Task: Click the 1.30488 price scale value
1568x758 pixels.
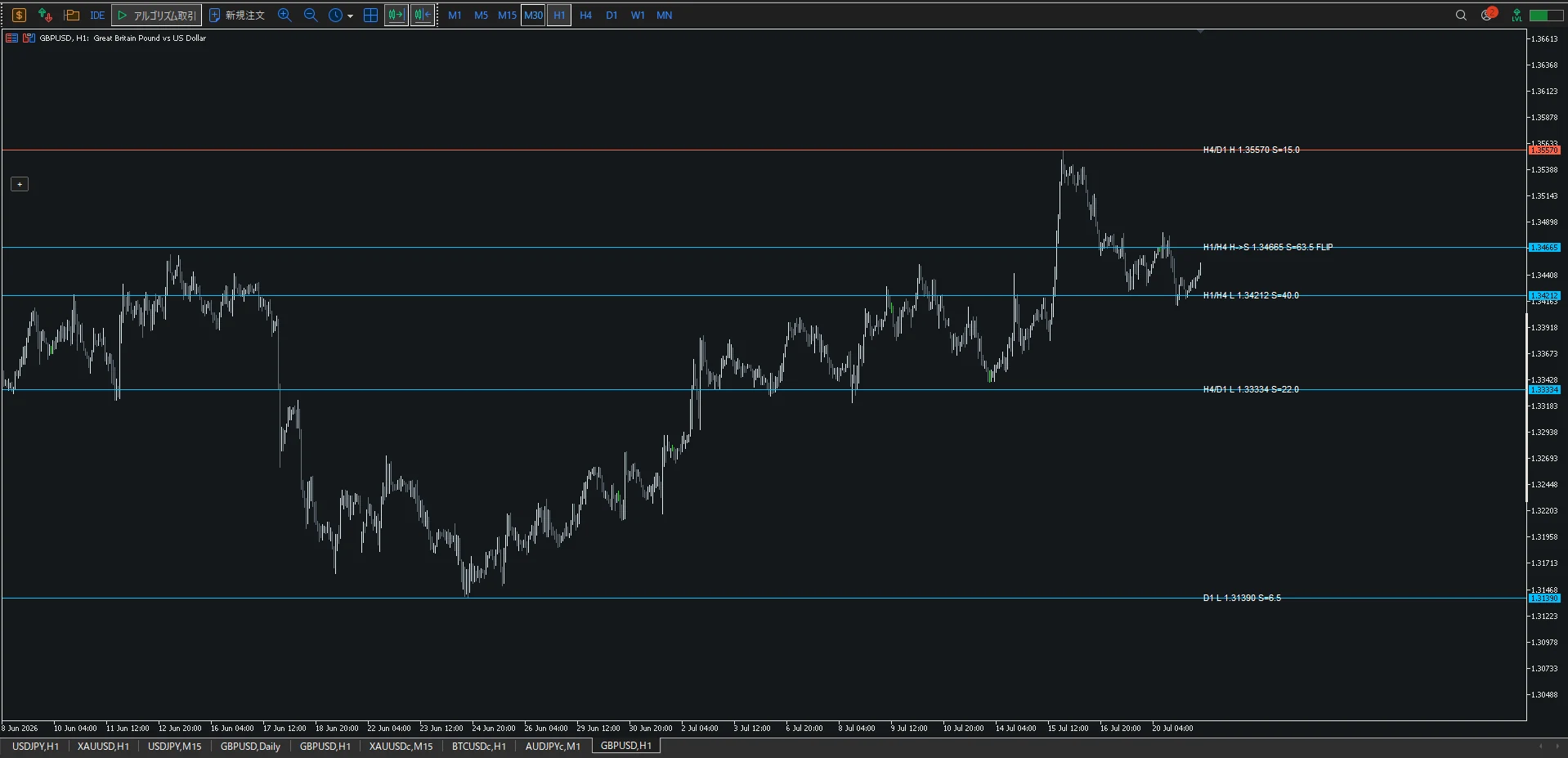Action: pyautogui.click(x=1544, y=694)
